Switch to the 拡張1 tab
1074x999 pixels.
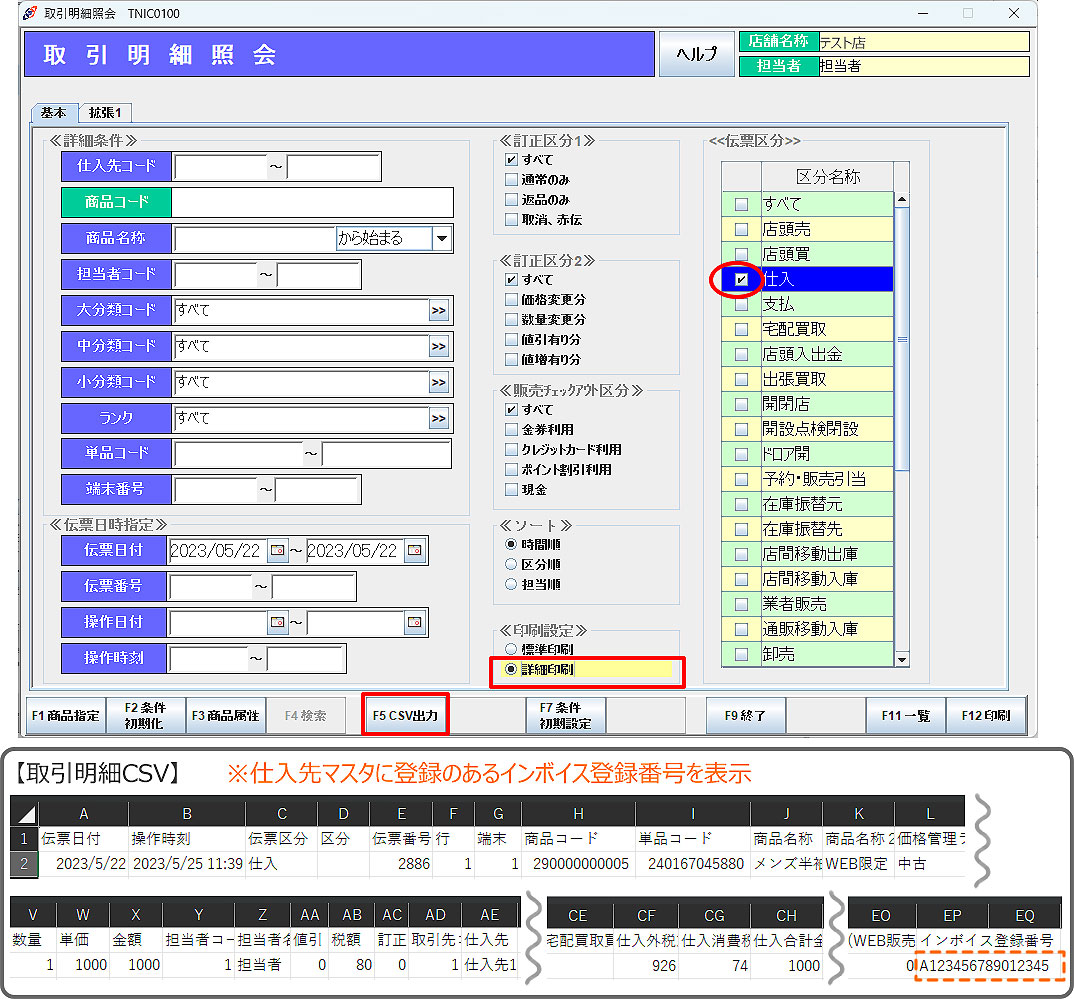[105, 113]
